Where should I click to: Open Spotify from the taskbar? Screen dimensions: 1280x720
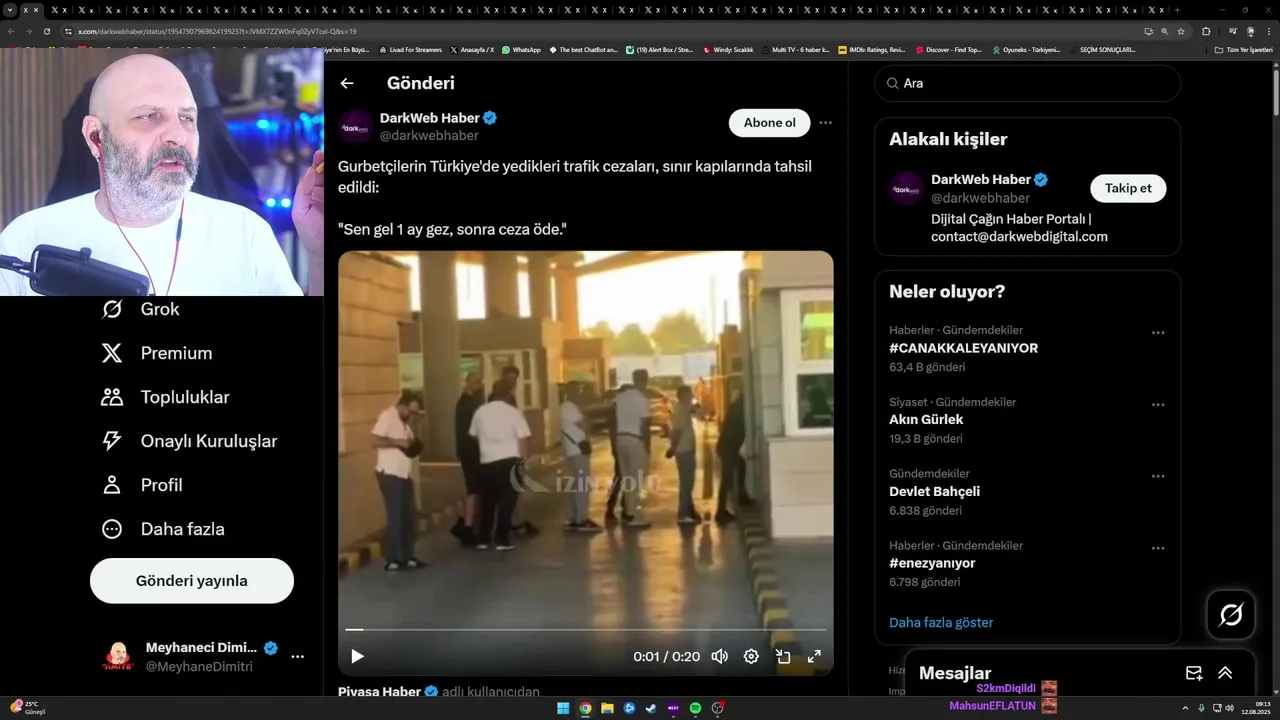(x=695, y=708)
